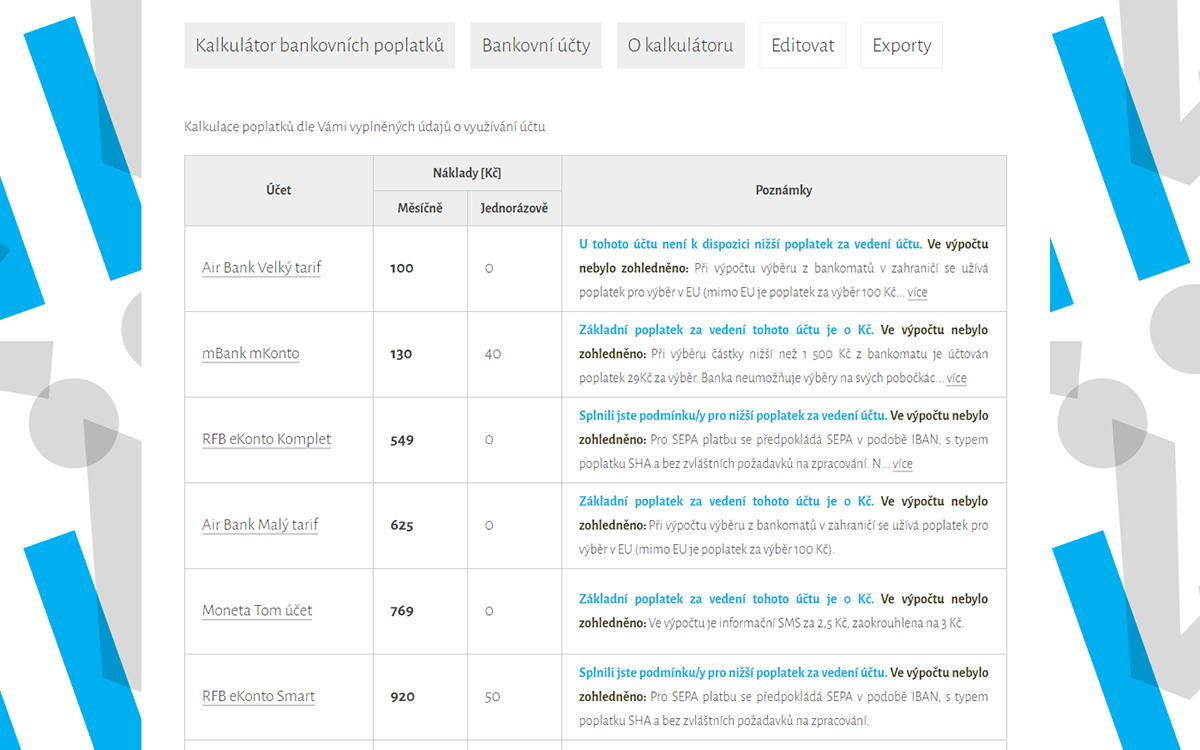Open the RFB eKonto Komplet link
Image resolution: width=1200 pixels, height=750 pixels.
[267, 440]
